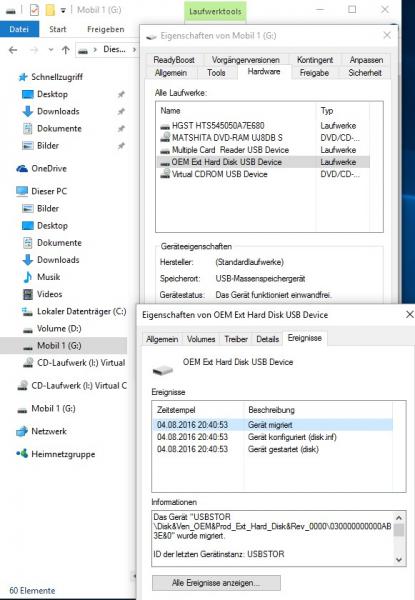
Task: Click Downloads icon under Dieser PC
Action: tap(28, 260)
